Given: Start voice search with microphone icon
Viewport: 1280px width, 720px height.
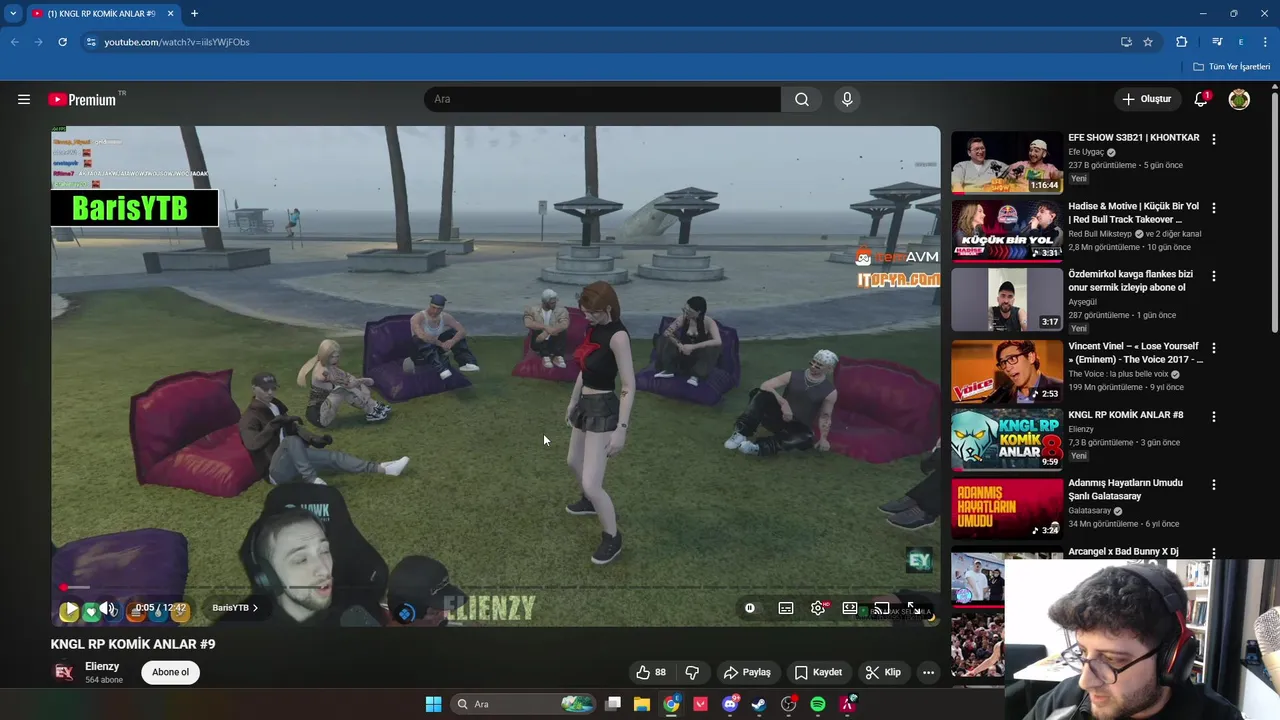Looking at the screenshot, I should tap(847, 99).
